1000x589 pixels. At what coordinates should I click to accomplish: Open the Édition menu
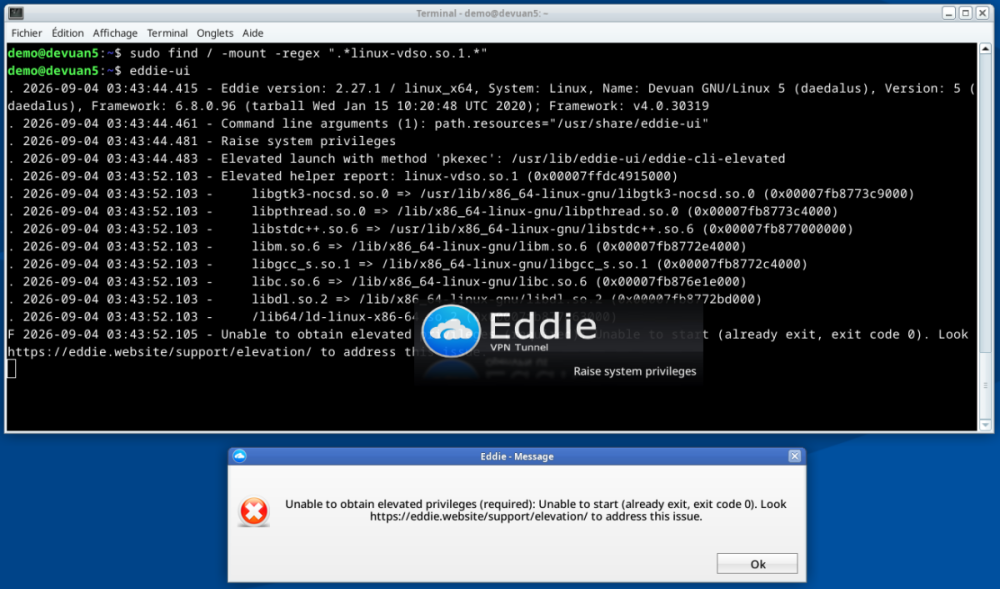(68, 33)
